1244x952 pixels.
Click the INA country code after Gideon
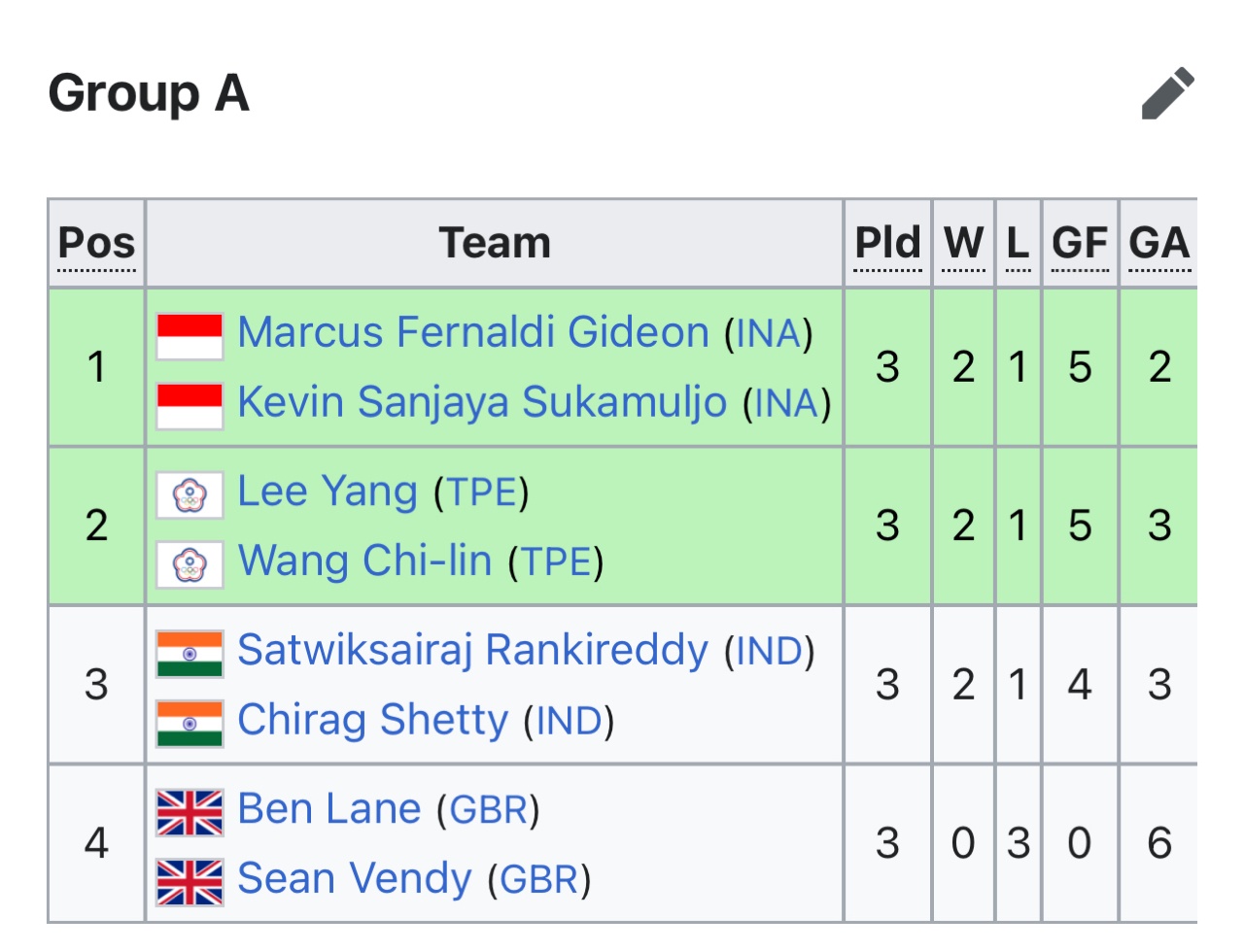click(768, 334)
